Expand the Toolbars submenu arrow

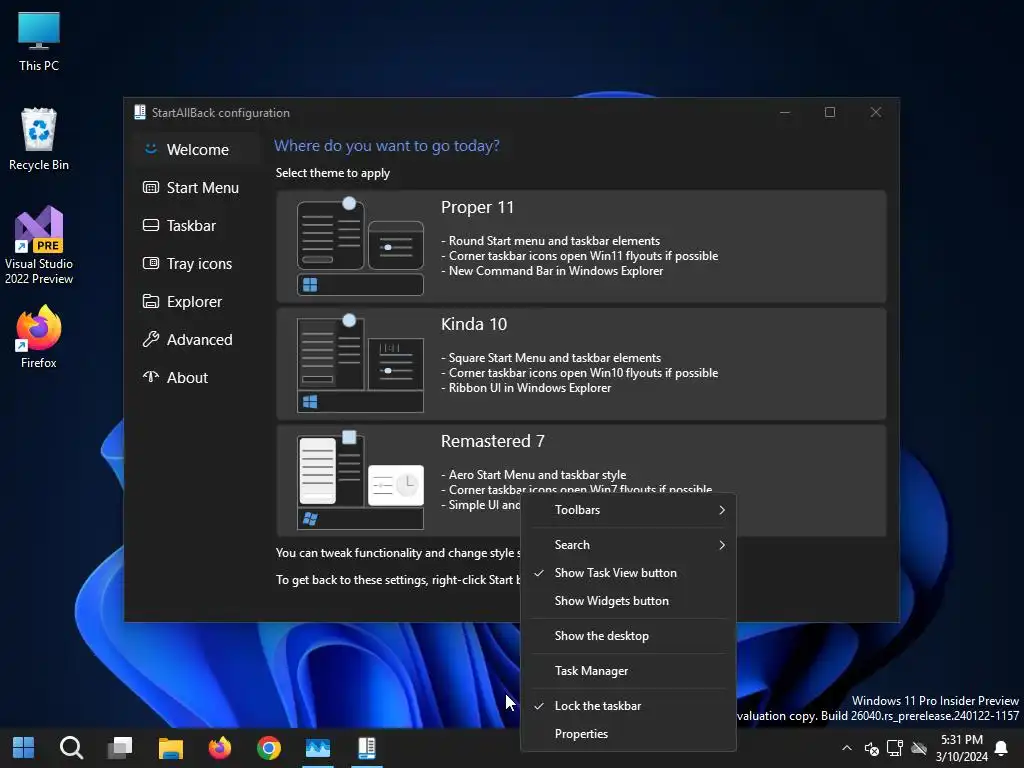(x=722, y=510)
